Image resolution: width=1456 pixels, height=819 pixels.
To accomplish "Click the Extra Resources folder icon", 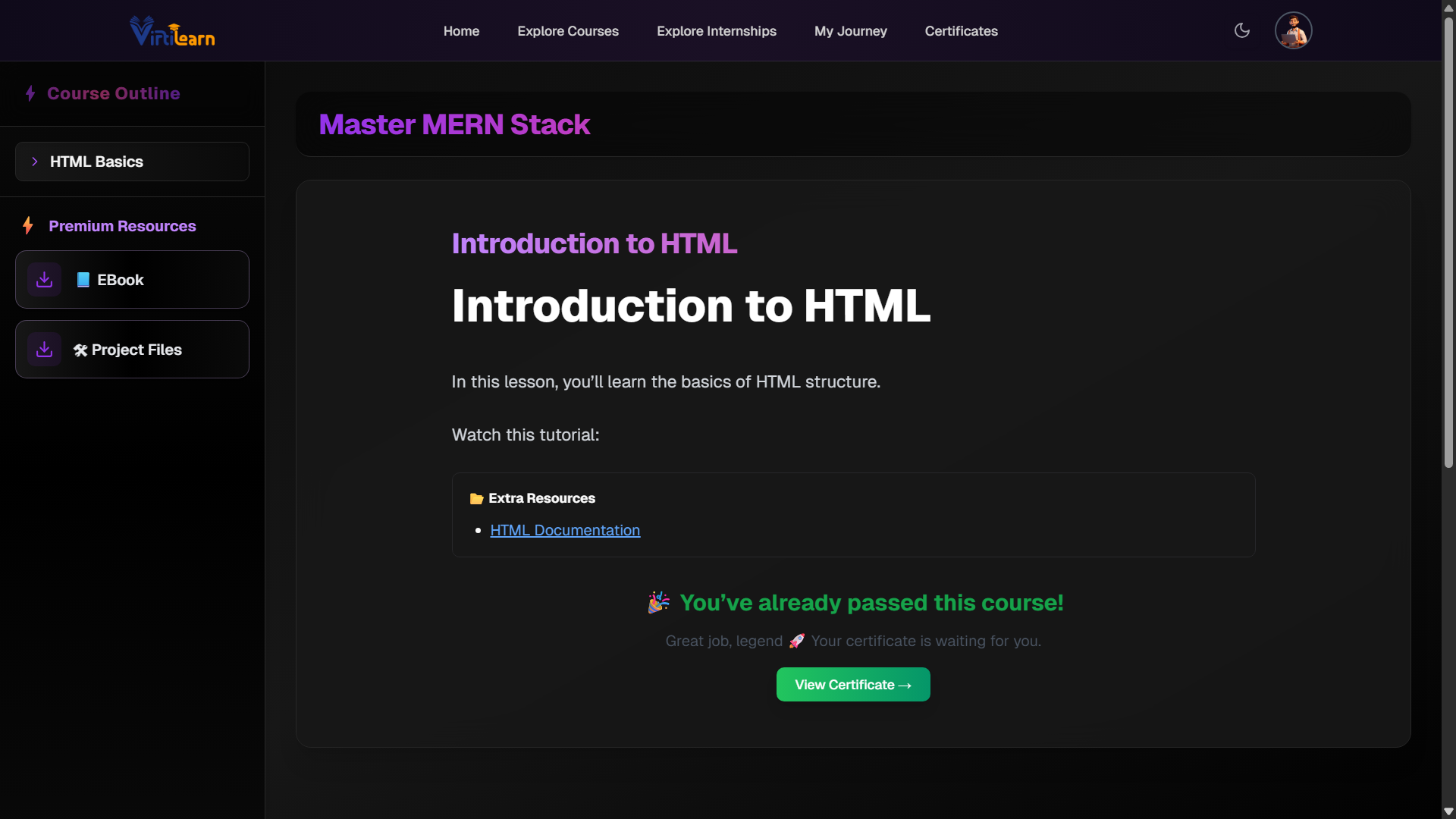I will 476,498.
